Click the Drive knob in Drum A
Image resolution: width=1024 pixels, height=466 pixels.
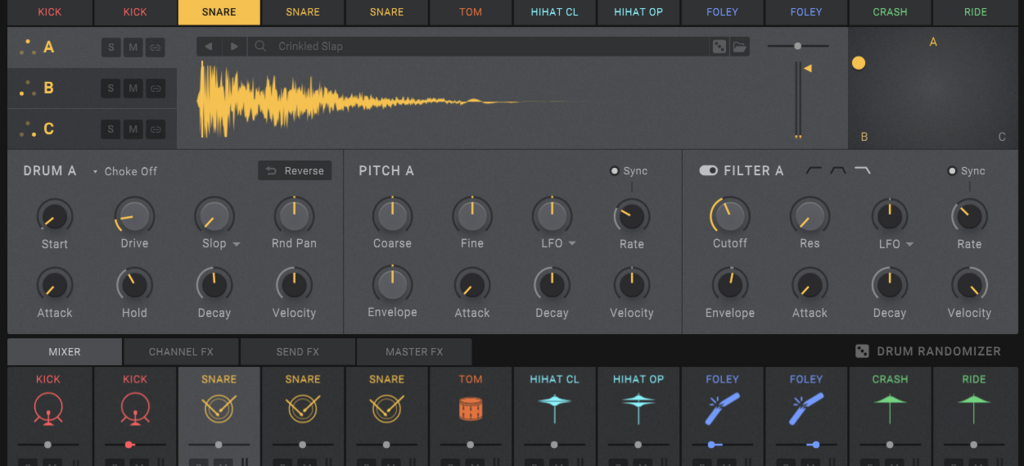135,215
